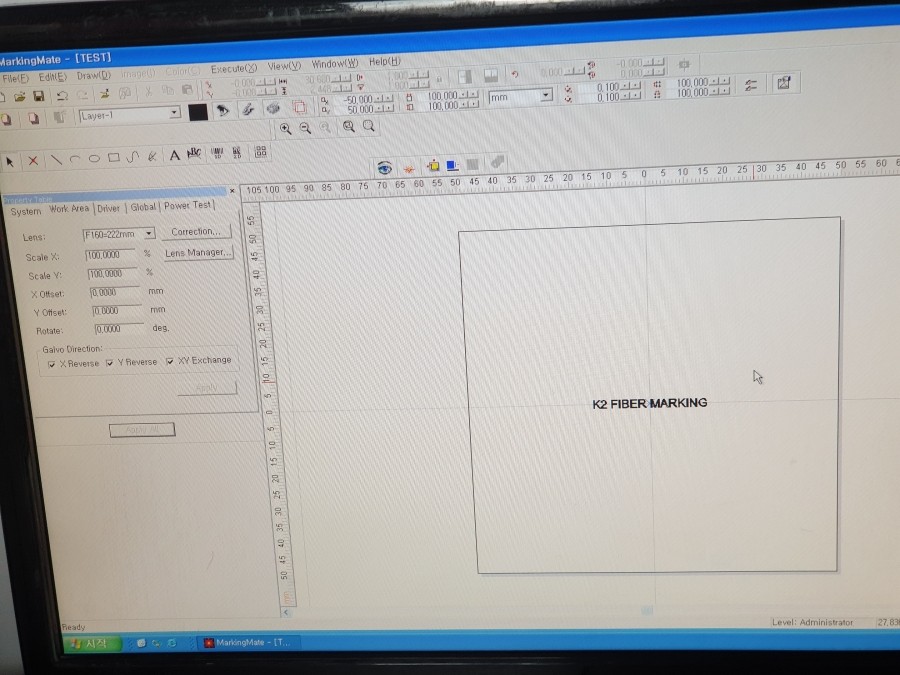Pick the Rectangle drawing tool
900x675 pixels.
113,157
